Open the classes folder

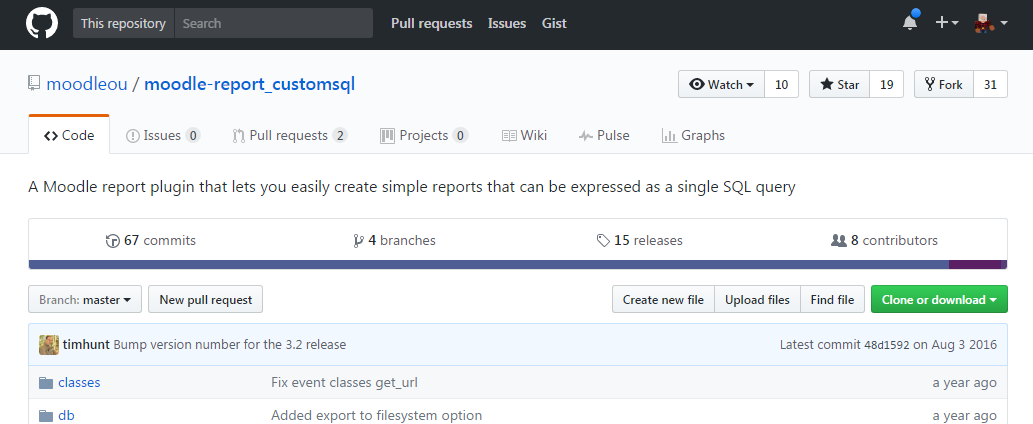point(79,383)
